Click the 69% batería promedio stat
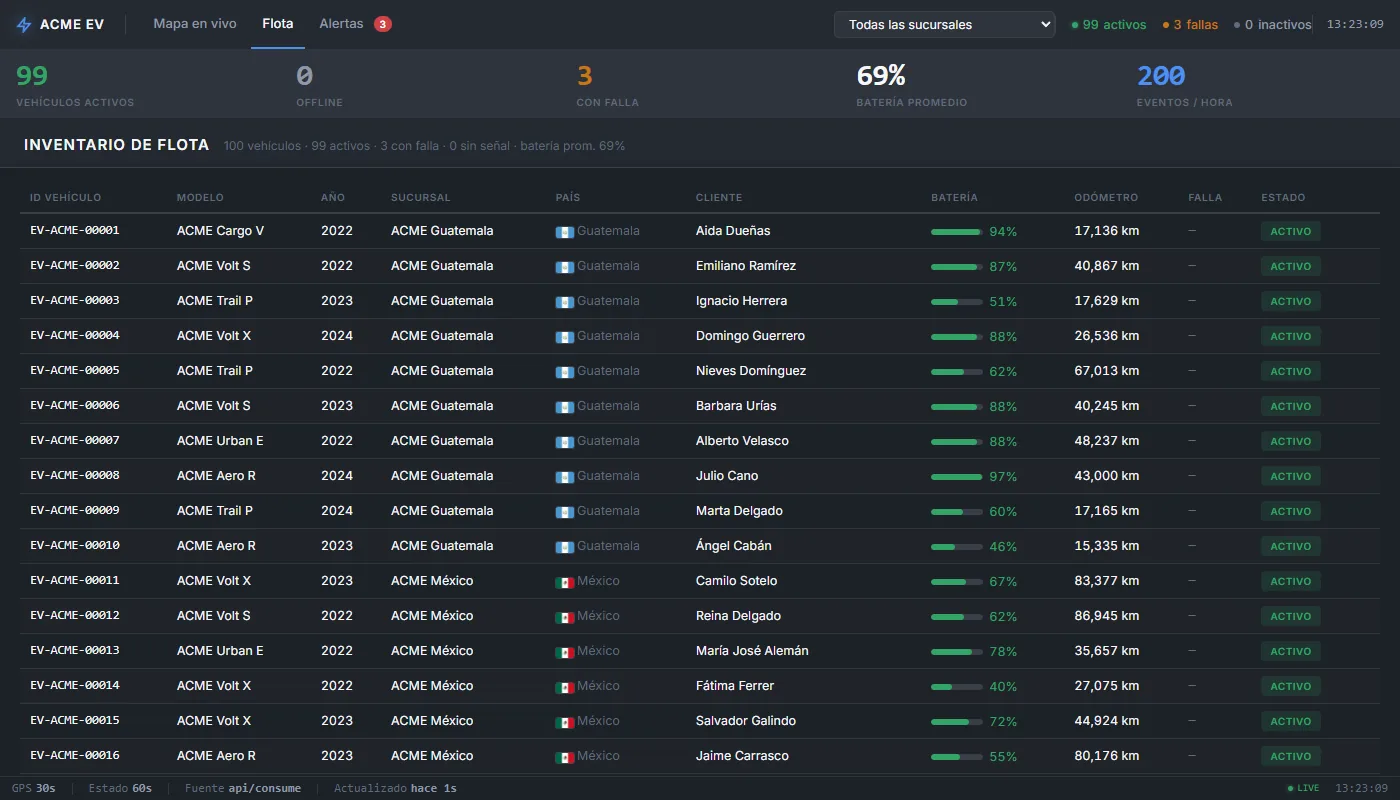Viewport: 1400px width, 800px height. [911, 85]
